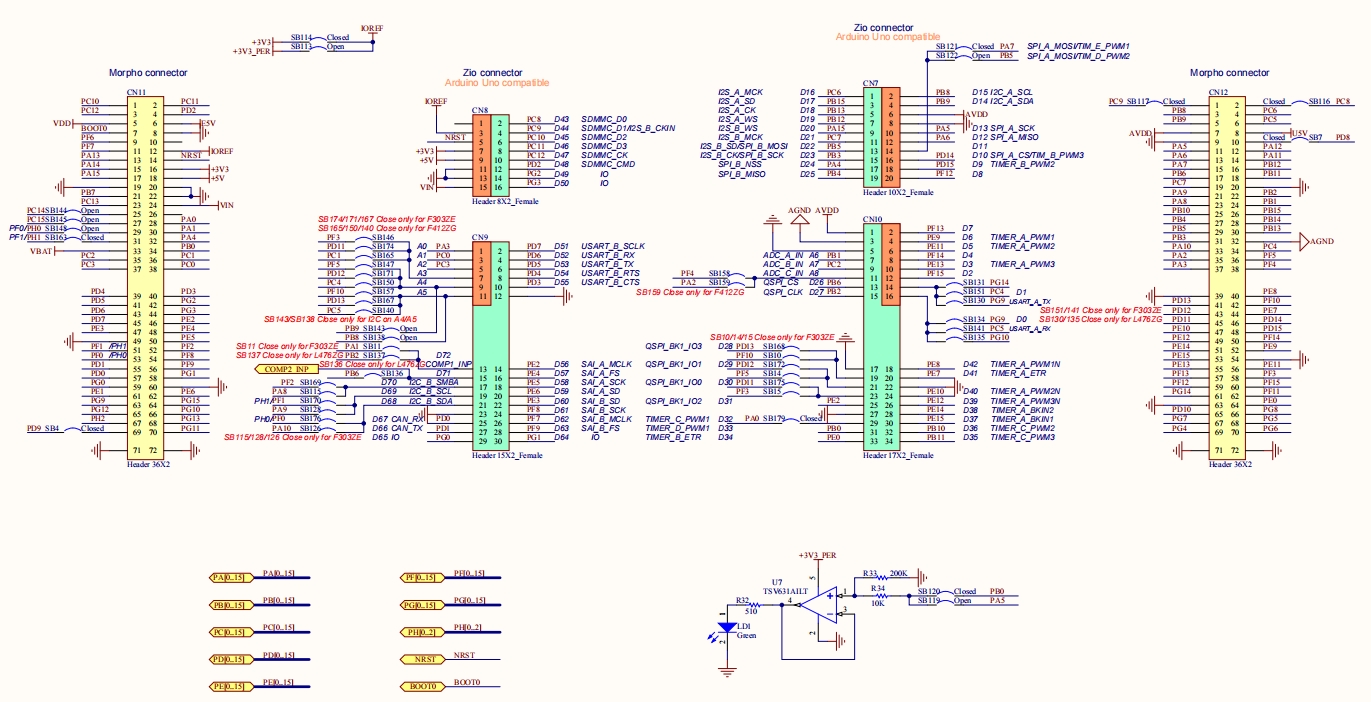Select the AGND arrow symbol beside CN12
This screenshot has width=1371, height=702.
point(1304,241)
